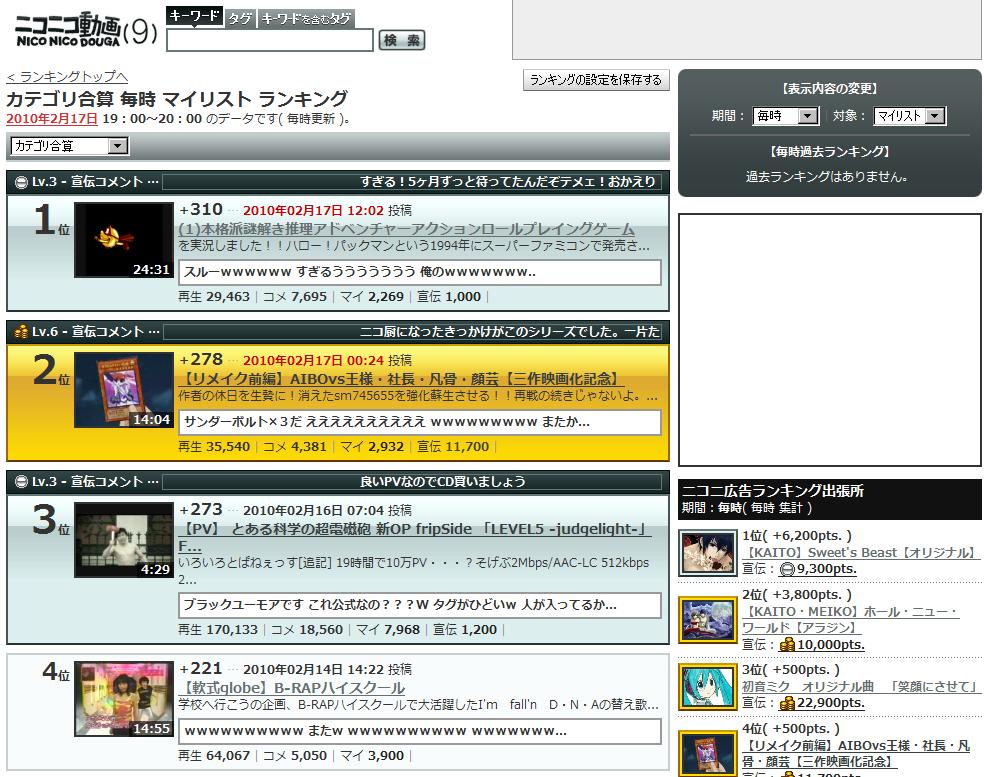The width and height of the screenshot is (984, 777).
Task: Save settings with ランキングの設定を保存する button
Action: 596,80
